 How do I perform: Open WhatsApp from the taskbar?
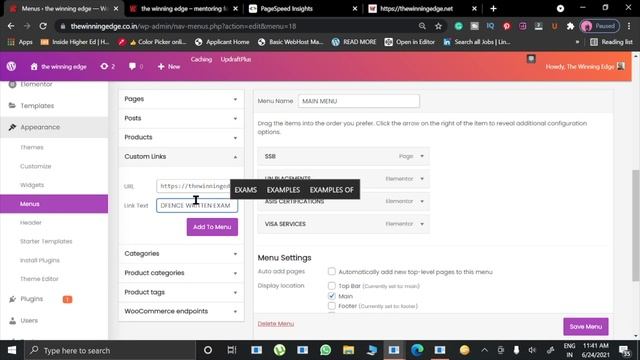(326, 350)
